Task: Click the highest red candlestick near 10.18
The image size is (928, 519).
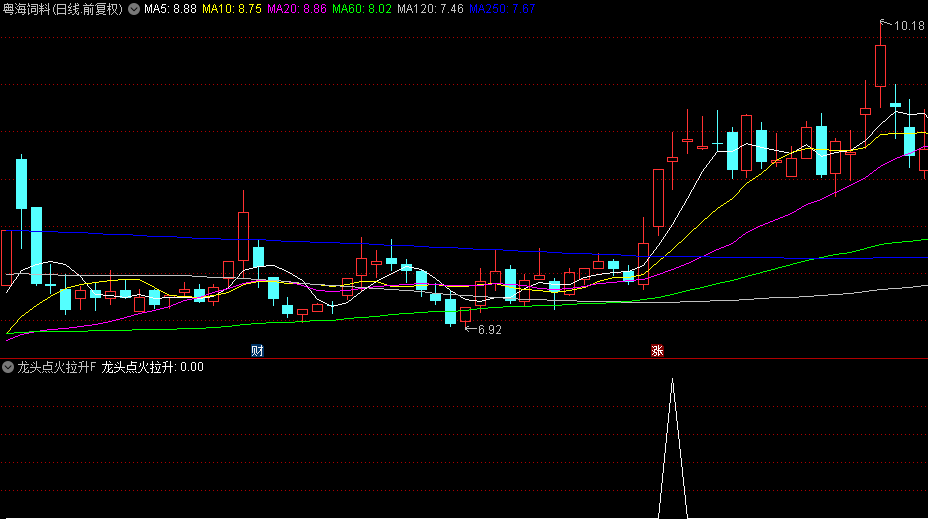Action: coord(880,65)
